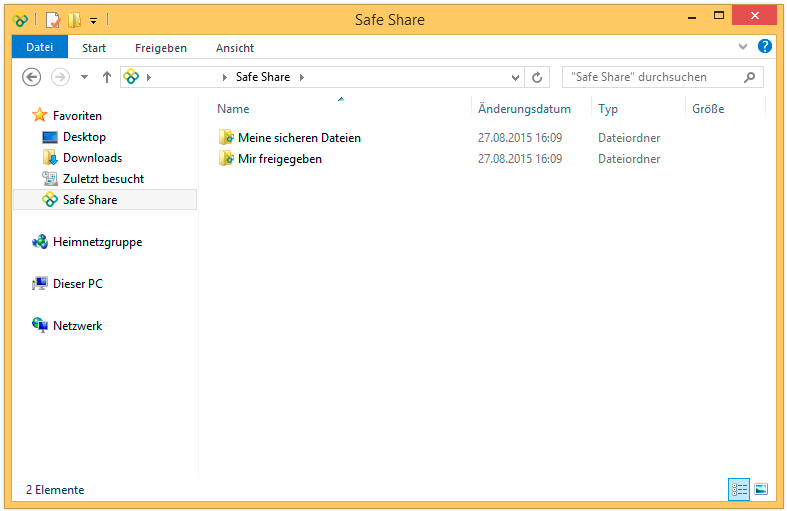
Task: Click the Zuletzt besucht icon
Action: pyautogui.click(x=50, y=178)
